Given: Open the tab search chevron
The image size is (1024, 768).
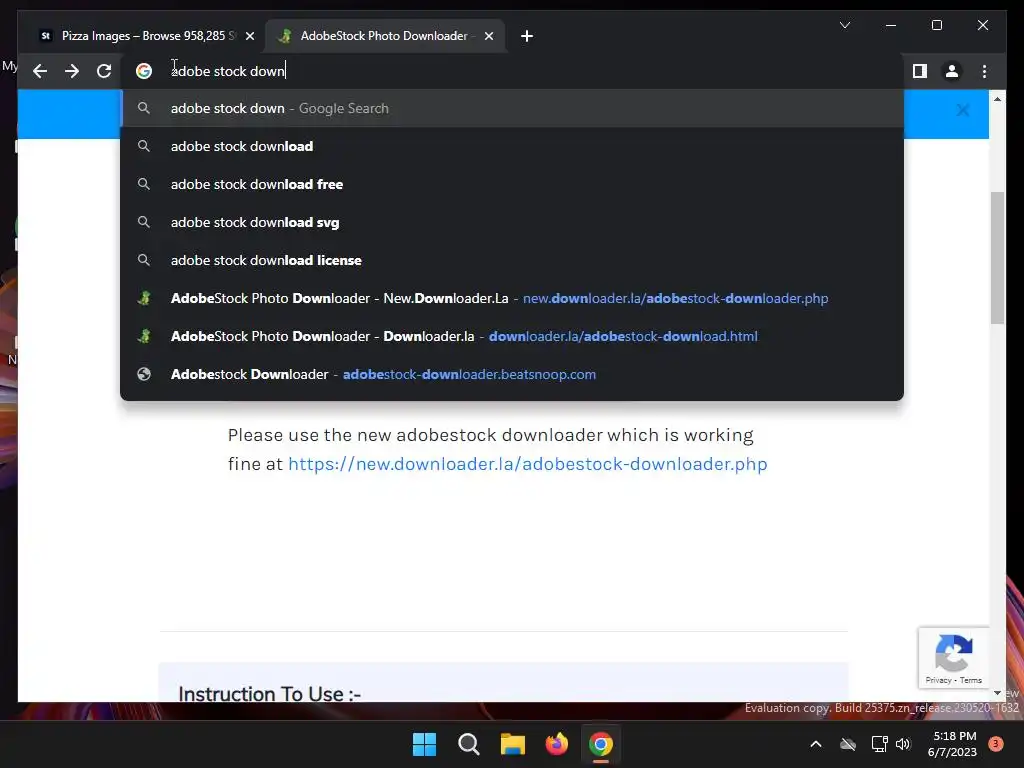Looking at the screenshot, I should pyautogui.click(x=844, y=25).
